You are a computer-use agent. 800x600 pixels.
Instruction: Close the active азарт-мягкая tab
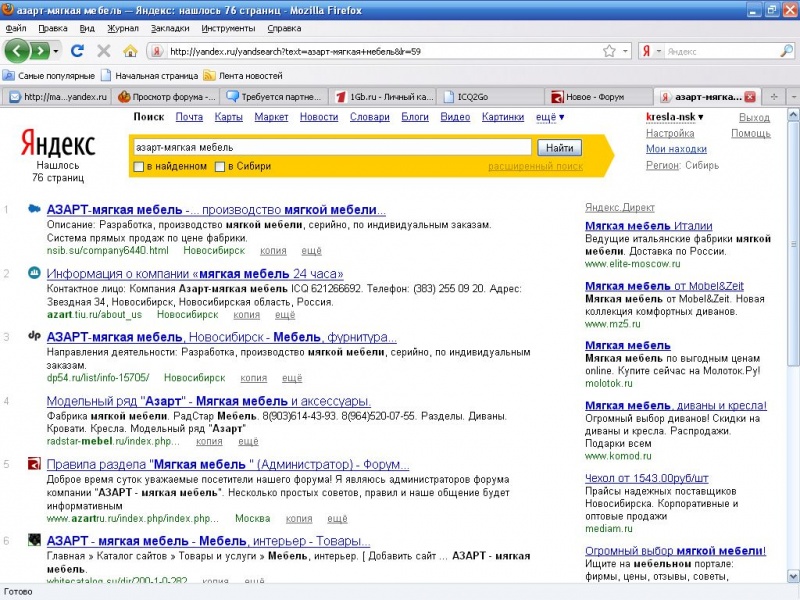pos(750,97)
